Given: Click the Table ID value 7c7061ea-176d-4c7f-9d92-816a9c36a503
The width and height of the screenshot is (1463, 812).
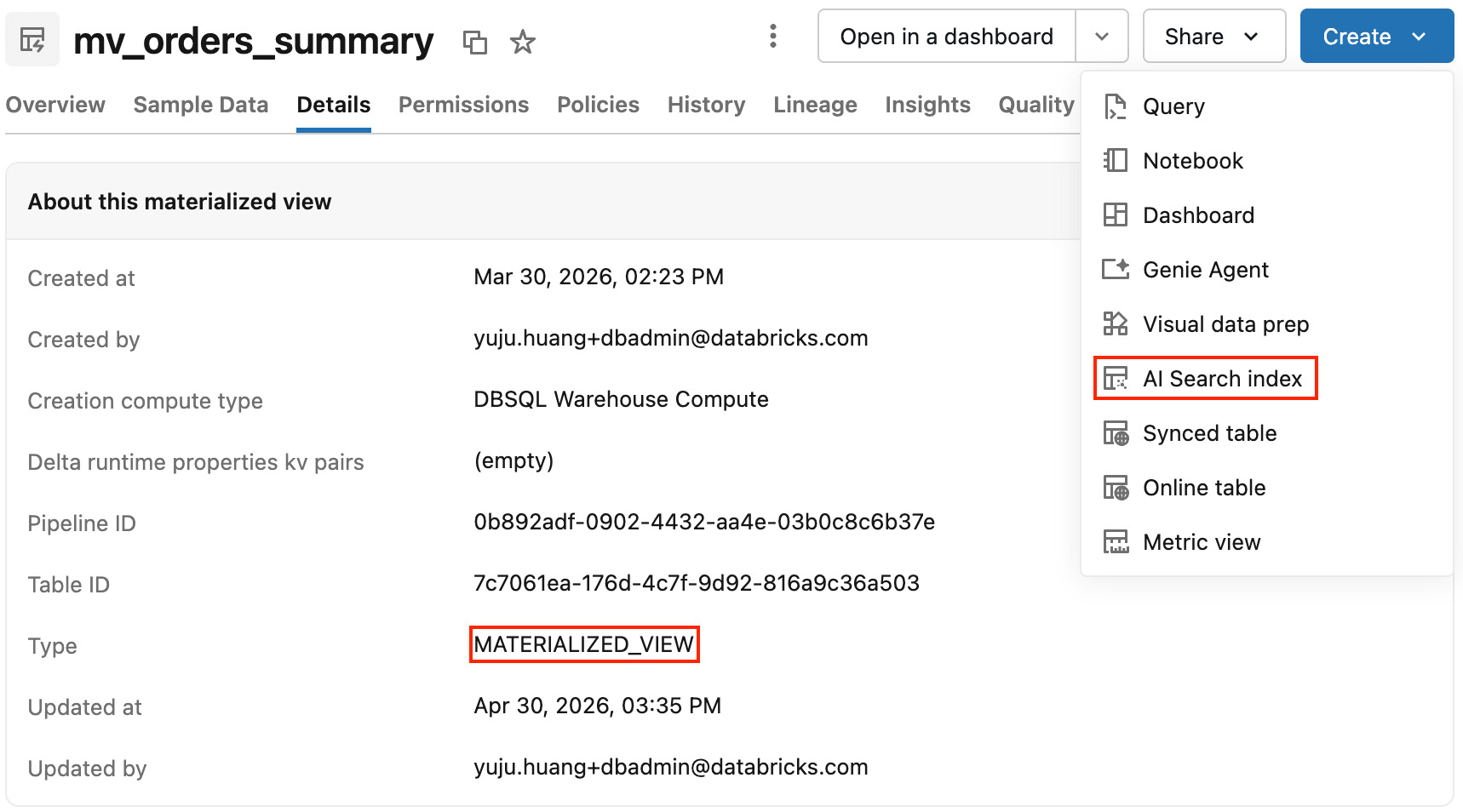Looking at the screenshot, I should pyautogui.click(x=697, y=583).
